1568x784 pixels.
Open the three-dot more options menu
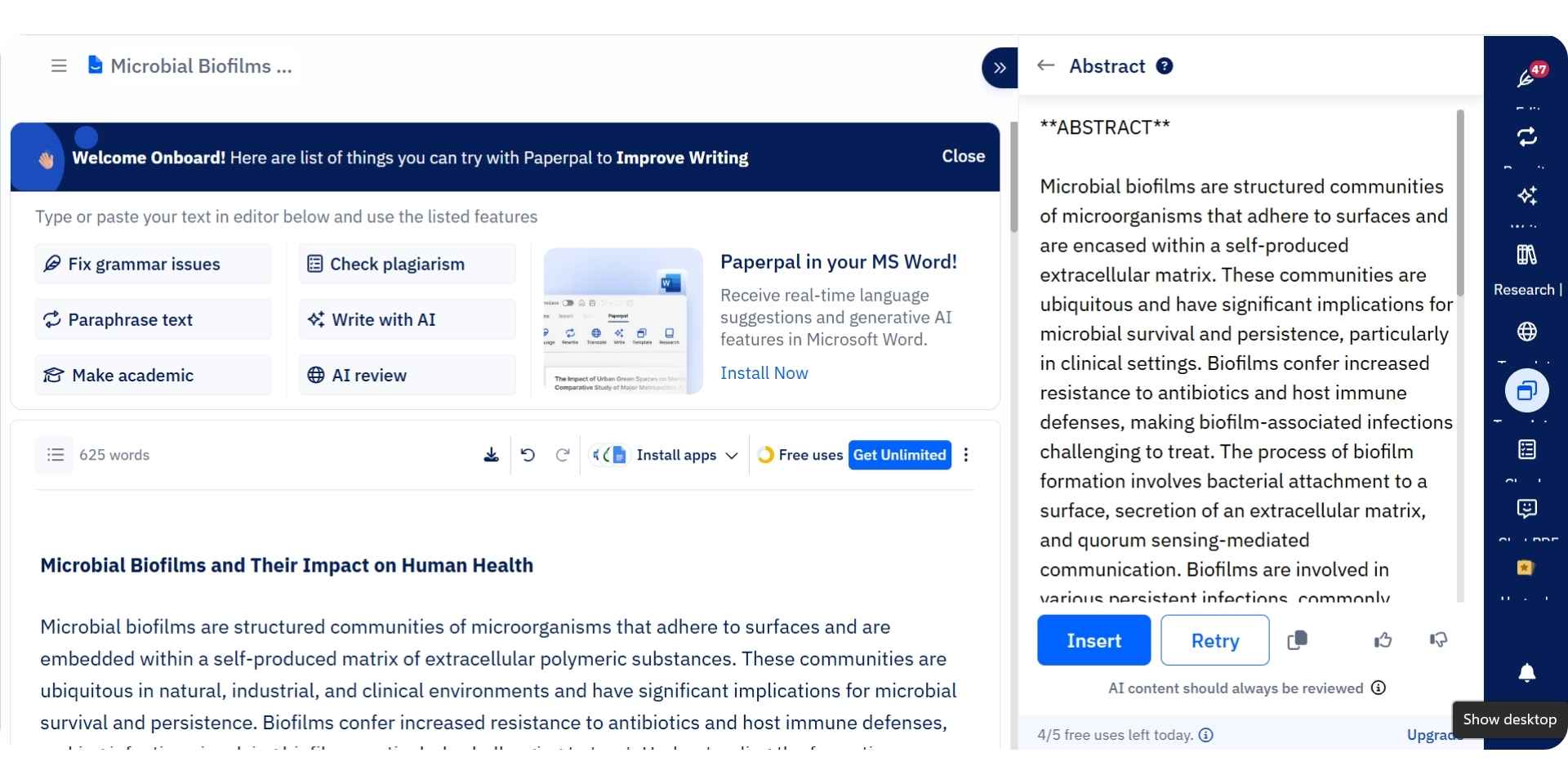[x=966, y=455]
